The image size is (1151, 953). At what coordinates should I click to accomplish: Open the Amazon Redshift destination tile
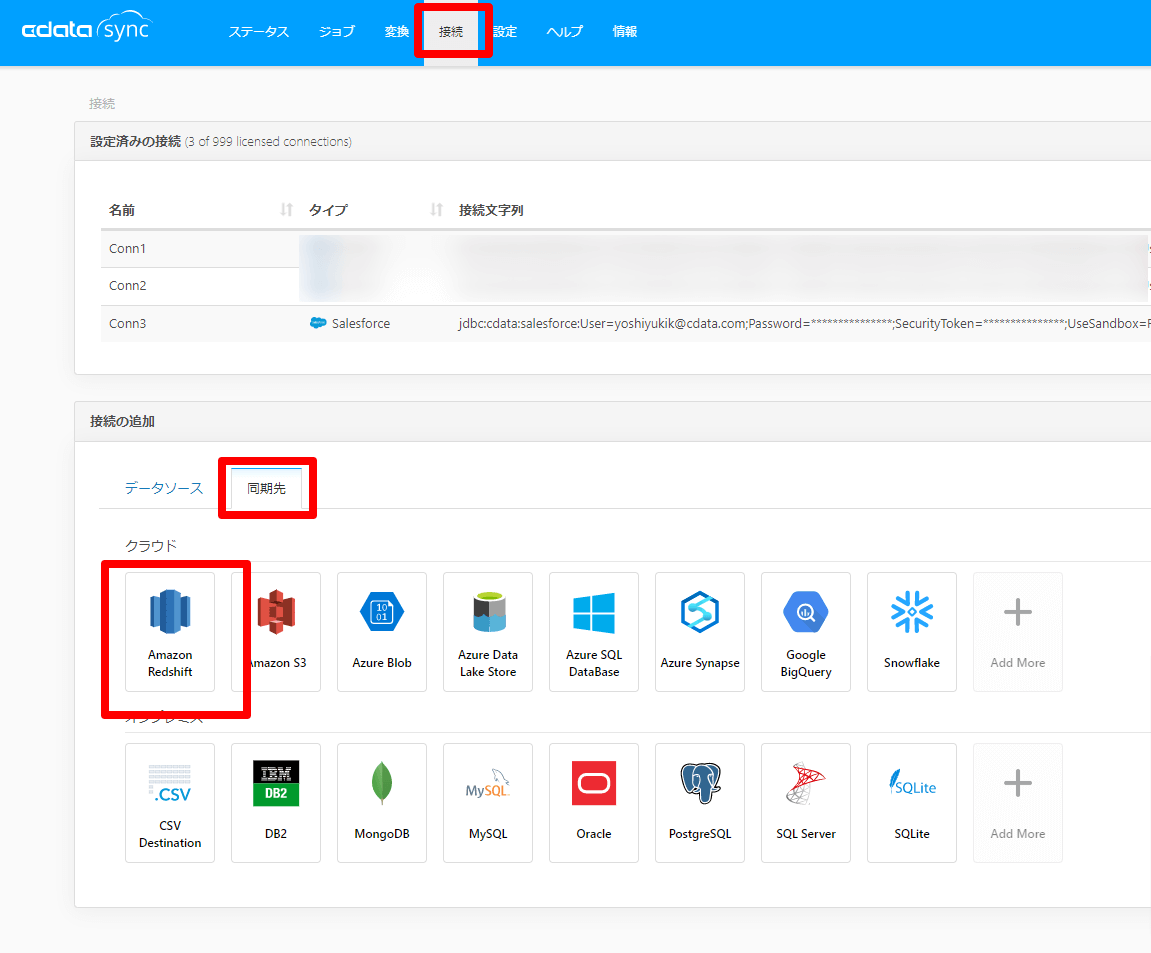170,631
